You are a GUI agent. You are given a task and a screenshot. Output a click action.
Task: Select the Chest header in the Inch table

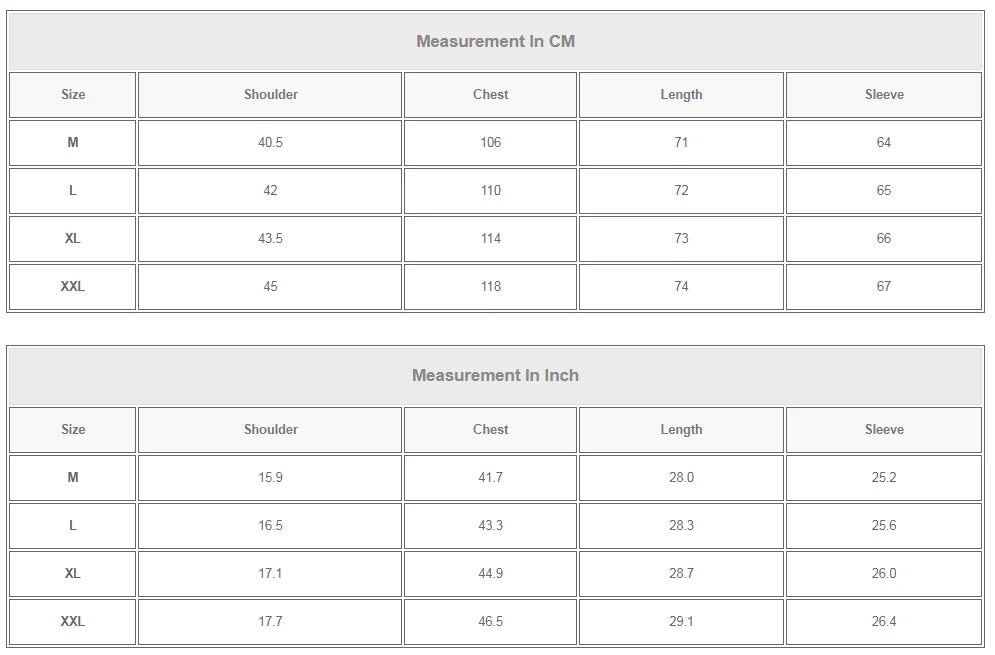(490, 429)
